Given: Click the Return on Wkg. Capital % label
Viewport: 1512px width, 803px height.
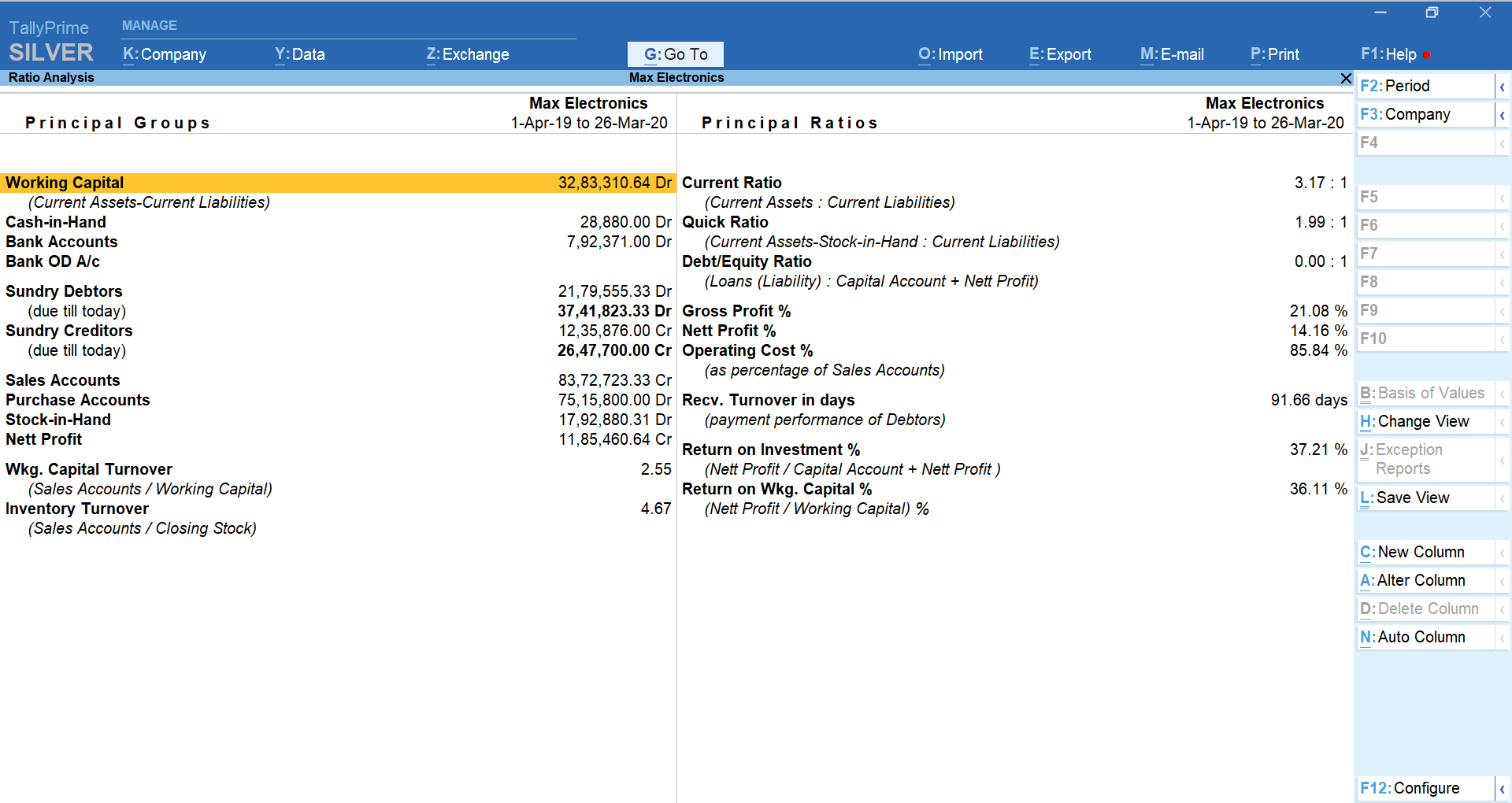Looking at the screenshot, I should [777, 489].
